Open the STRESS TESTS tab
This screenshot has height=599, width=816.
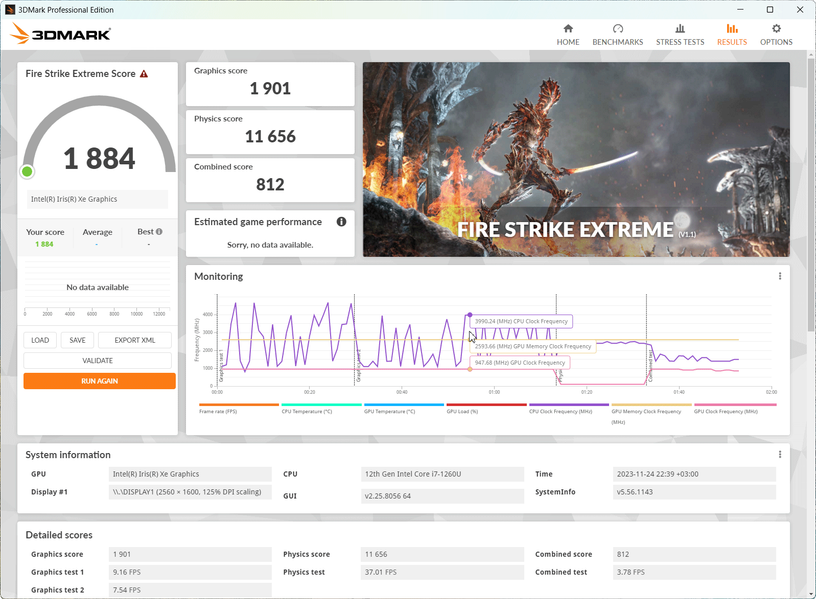pyautogui.click(x=680, y=35)
